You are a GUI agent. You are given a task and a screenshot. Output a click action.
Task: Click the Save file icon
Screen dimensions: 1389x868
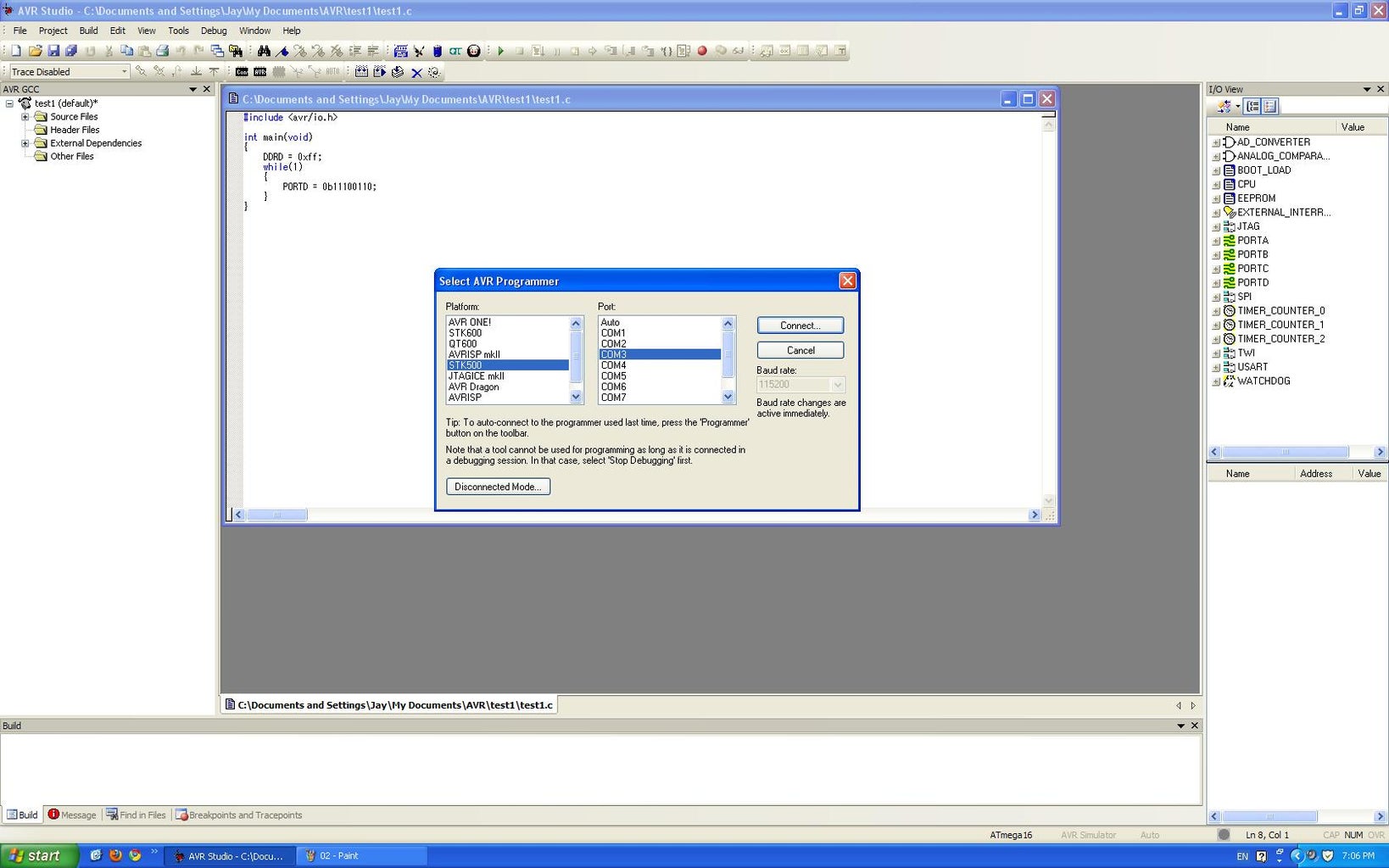pyautogui.click(x=55, y=51)
